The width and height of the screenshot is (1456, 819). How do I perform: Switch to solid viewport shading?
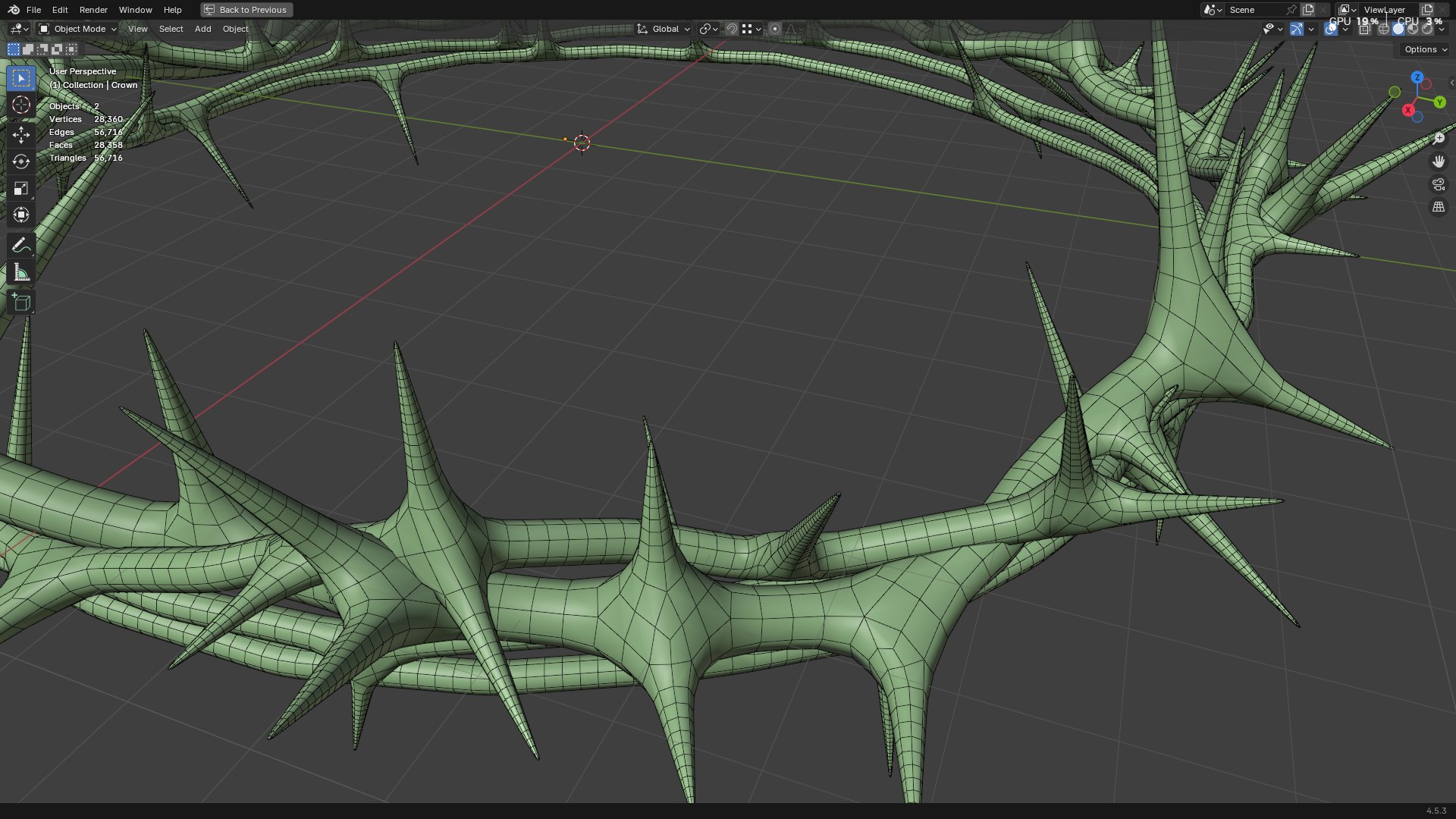click(x=1398, y=29)
